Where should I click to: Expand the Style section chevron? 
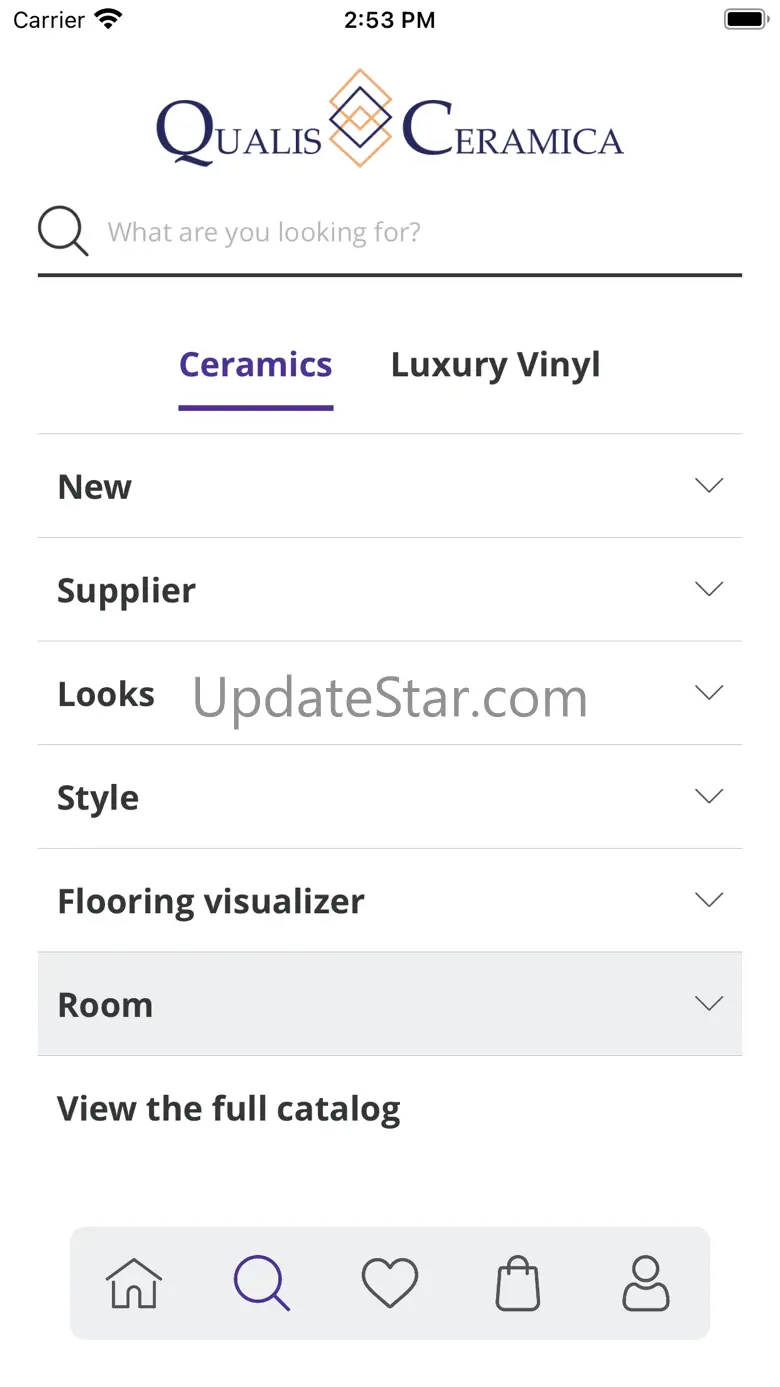(x=708, y=796)
